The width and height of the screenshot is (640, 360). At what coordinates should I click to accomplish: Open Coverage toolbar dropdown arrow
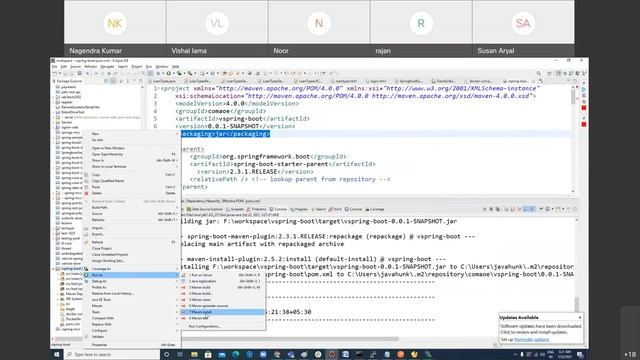(x=183, y=73)
